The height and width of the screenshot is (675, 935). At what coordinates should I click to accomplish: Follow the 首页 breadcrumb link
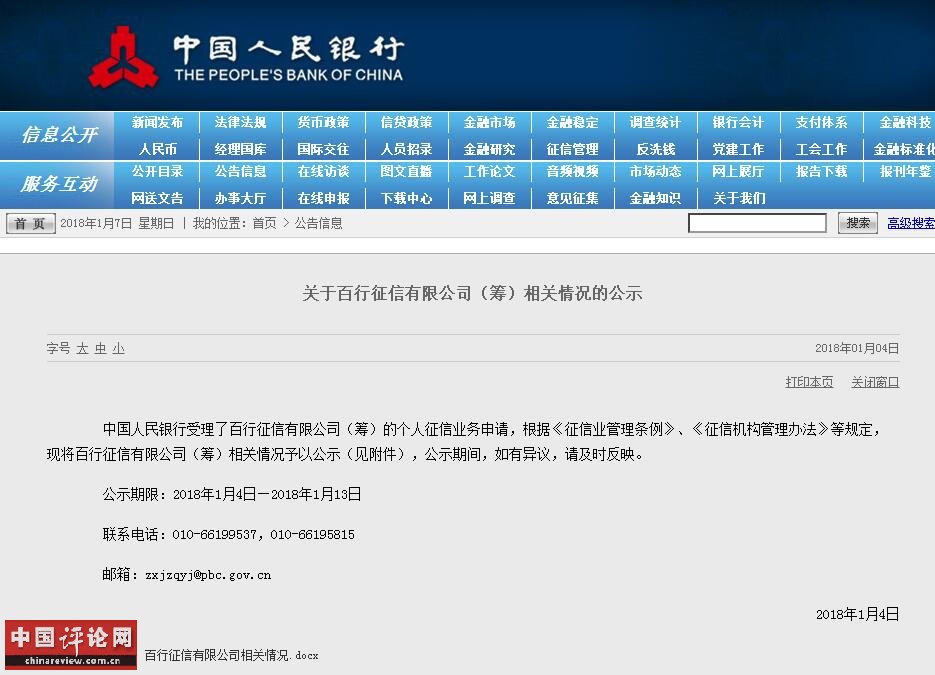pos(264,223)
